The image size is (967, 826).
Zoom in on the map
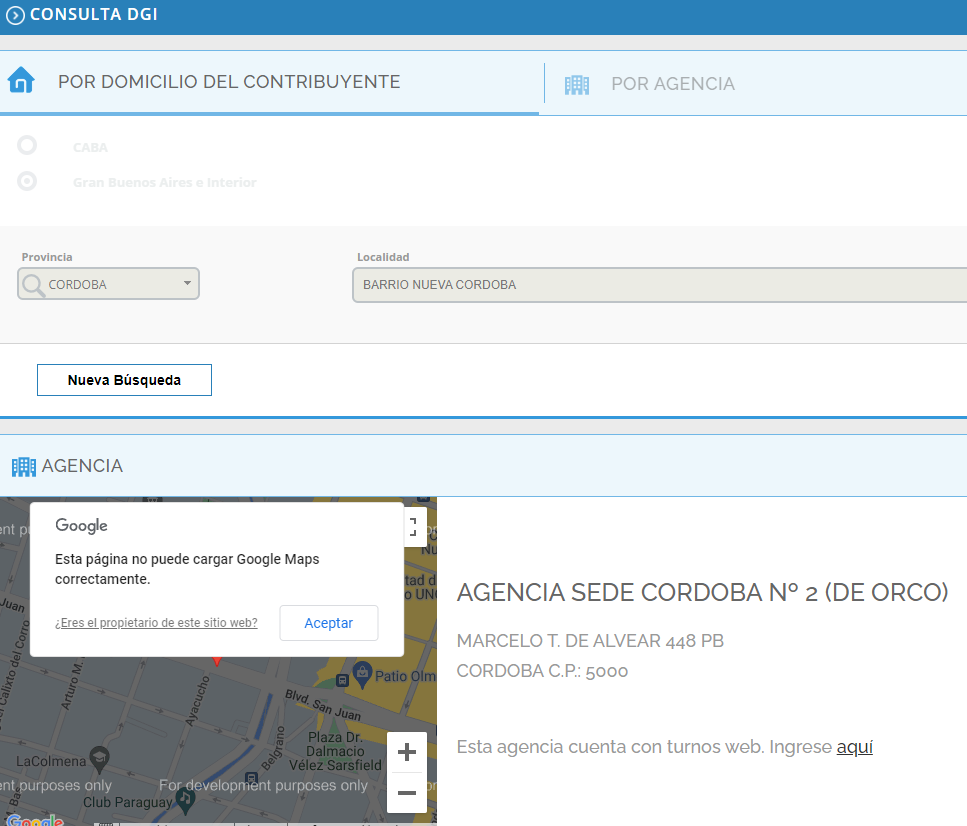406,752
